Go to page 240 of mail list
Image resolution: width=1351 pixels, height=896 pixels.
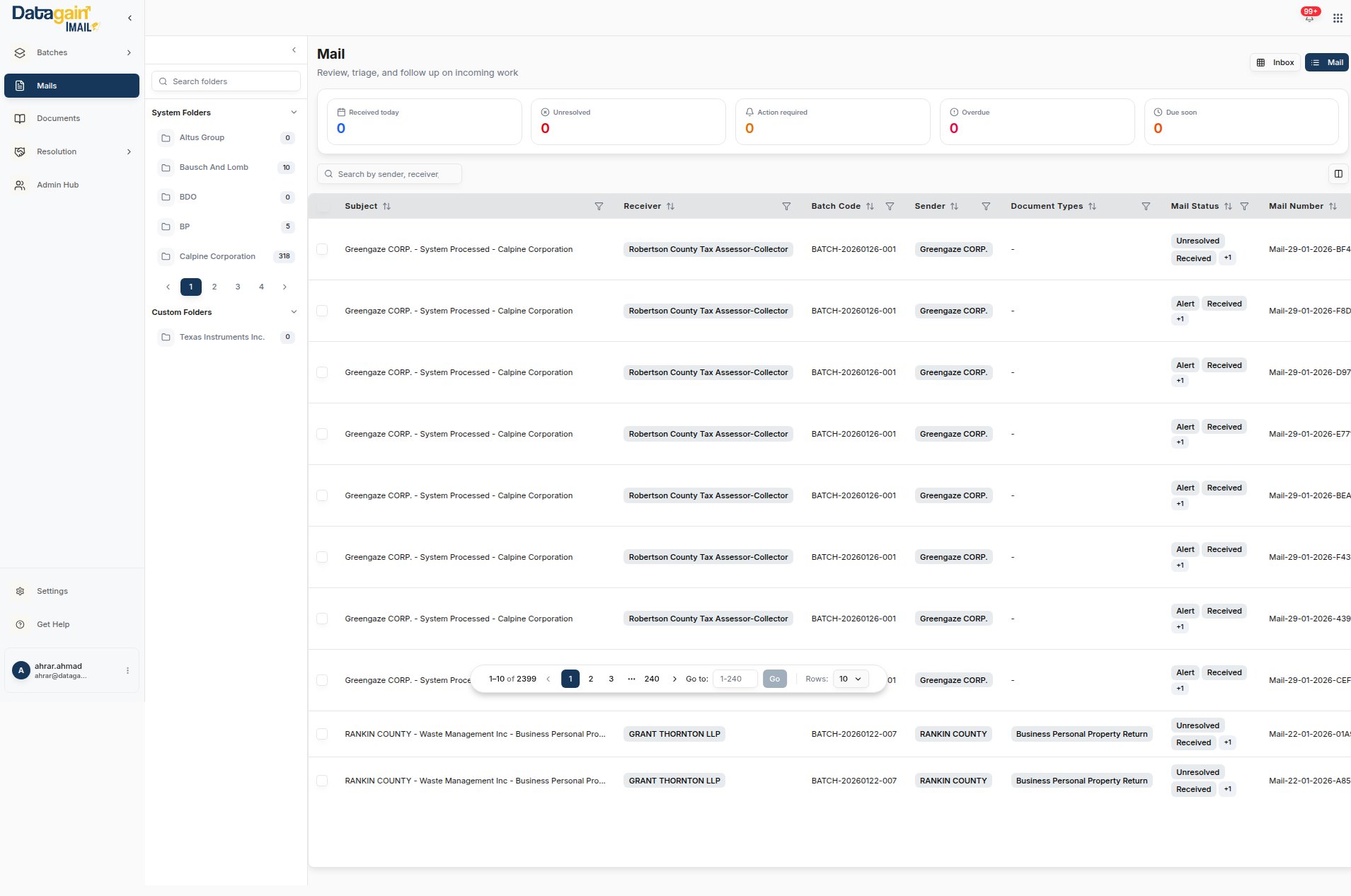pos(651,679)
